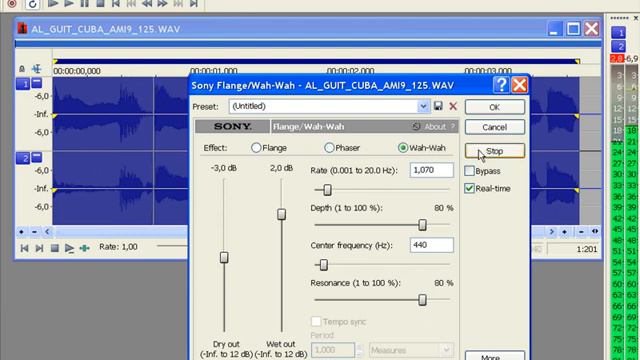
Task: Click channel 2 button above level meters
Action: tap(618, 46)
